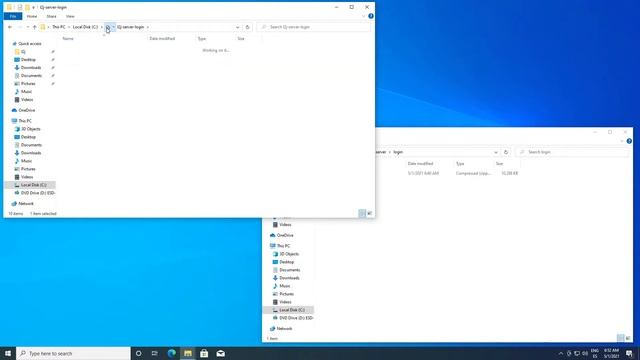Screen dimensions: 640x360
Task: Sort by Size column in front window
Action: (x=241, y=38)
